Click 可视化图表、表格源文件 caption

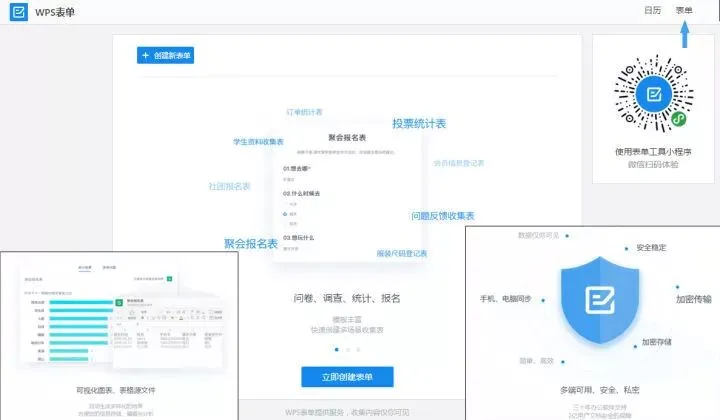point(116,390)
